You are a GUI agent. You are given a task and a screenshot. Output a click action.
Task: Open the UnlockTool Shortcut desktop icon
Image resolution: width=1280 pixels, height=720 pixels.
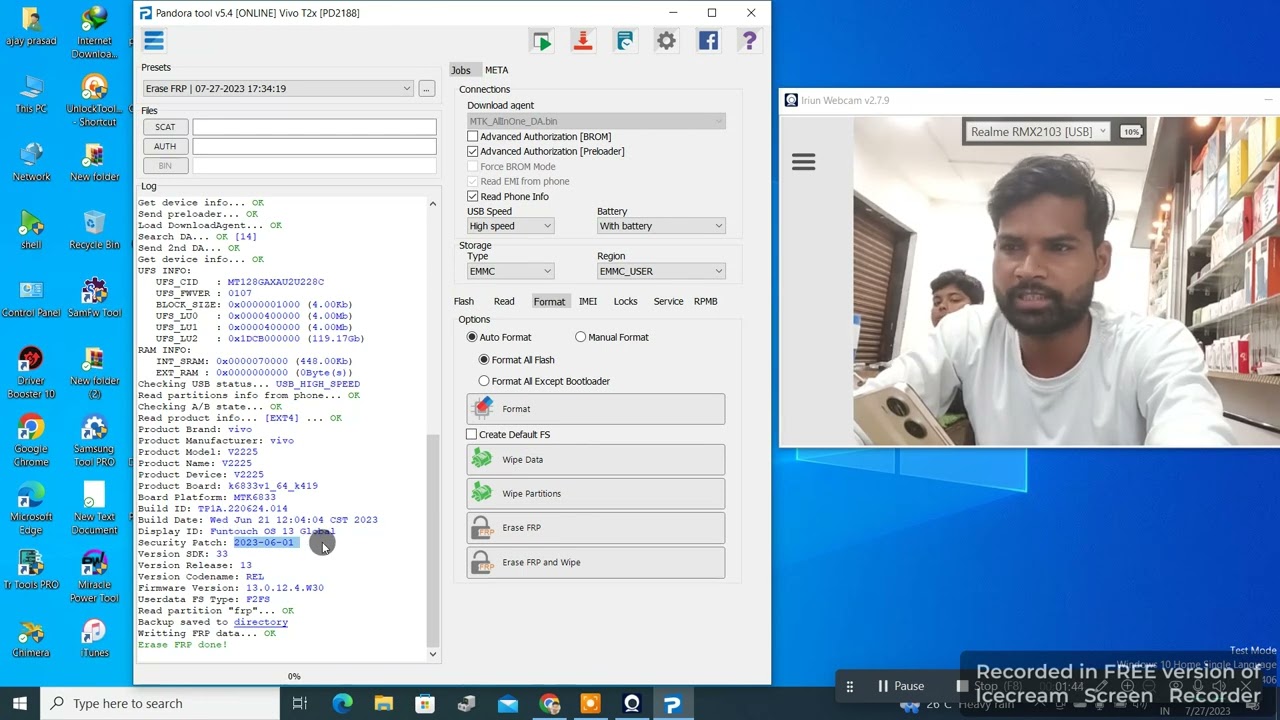pos(94,100)
